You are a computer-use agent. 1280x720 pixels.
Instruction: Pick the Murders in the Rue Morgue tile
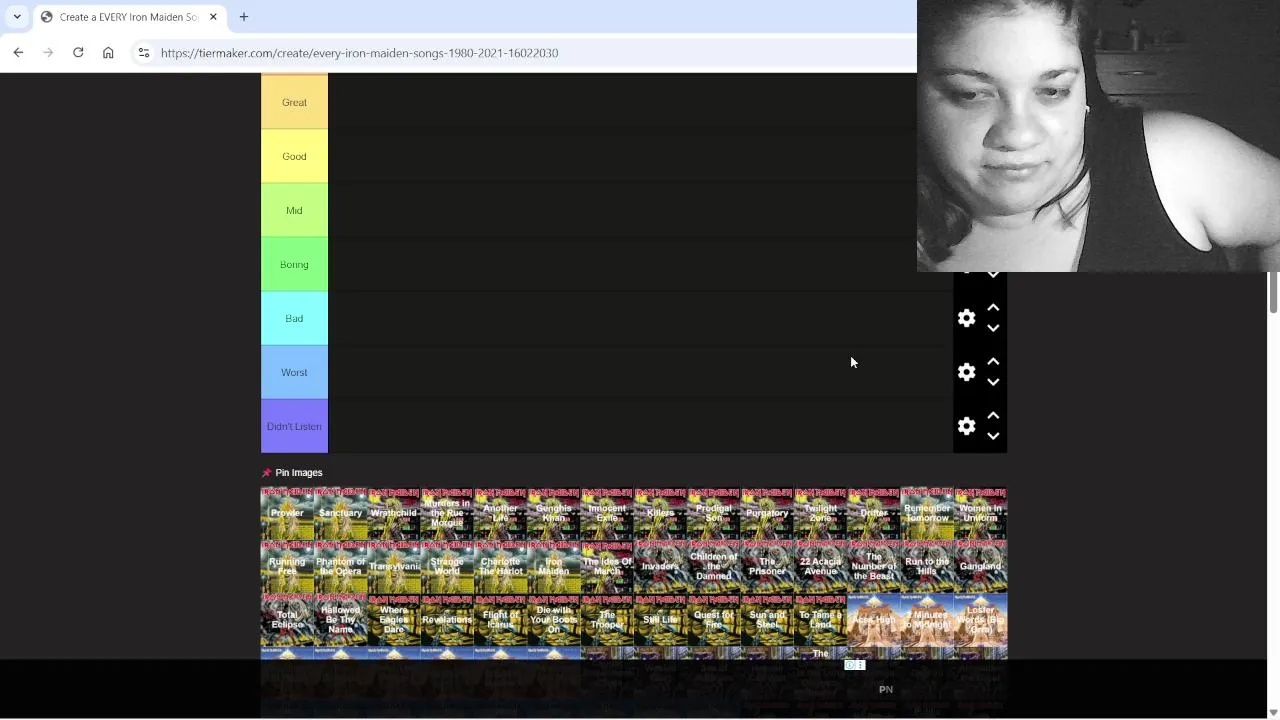point(447,514)
